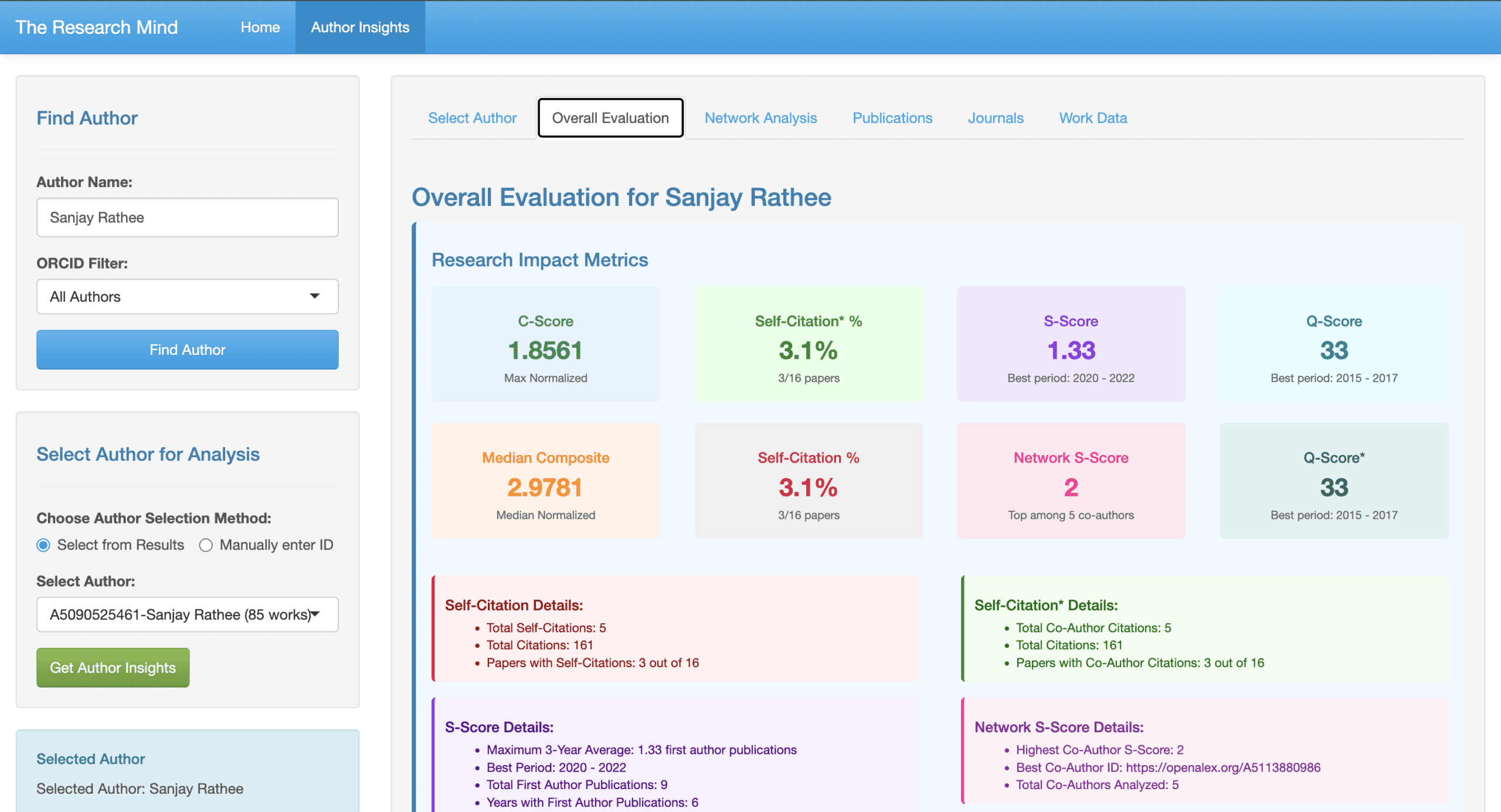The width and height of the screenshot is (1501, 812).
Task: Go to the Select Author tab
Action: coord(472,118)
